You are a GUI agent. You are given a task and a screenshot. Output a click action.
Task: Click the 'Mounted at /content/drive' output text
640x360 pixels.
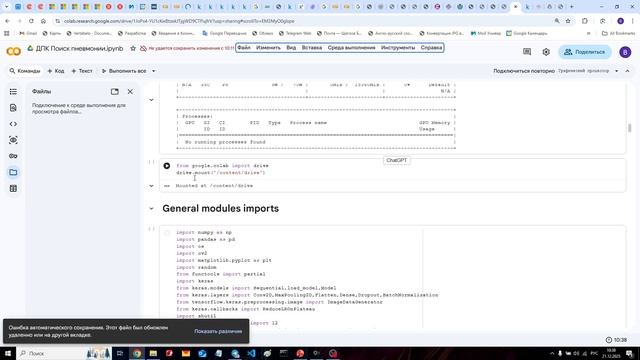pyautogui.click(x=214, y=186)
